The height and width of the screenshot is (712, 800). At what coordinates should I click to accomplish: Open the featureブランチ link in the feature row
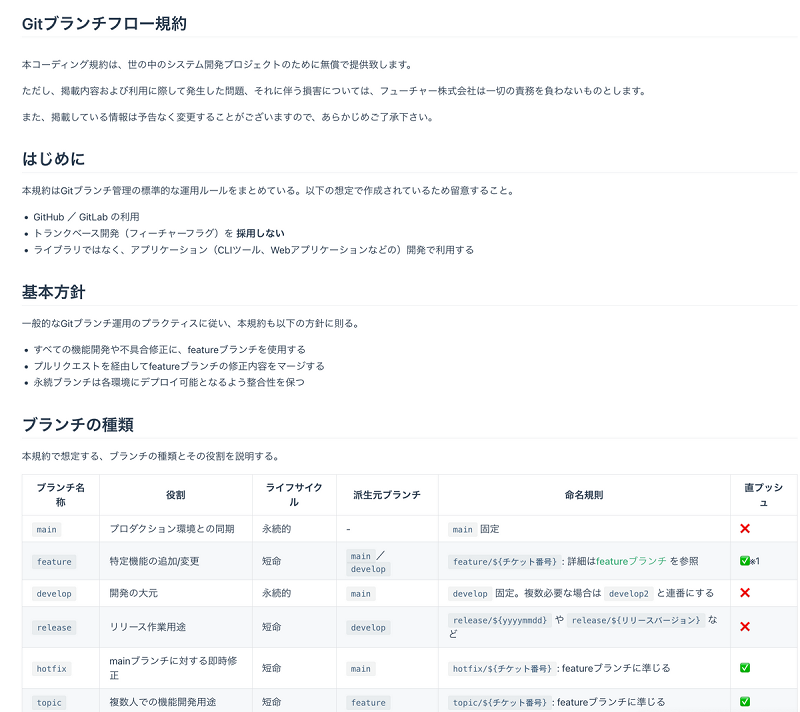point(631,561)
